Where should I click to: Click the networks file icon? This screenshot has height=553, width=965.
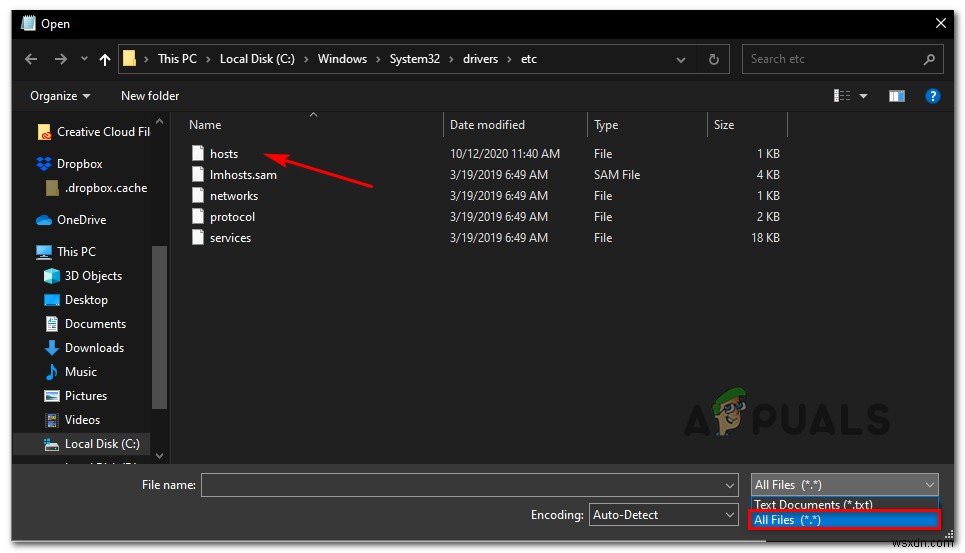pos(198,195)
